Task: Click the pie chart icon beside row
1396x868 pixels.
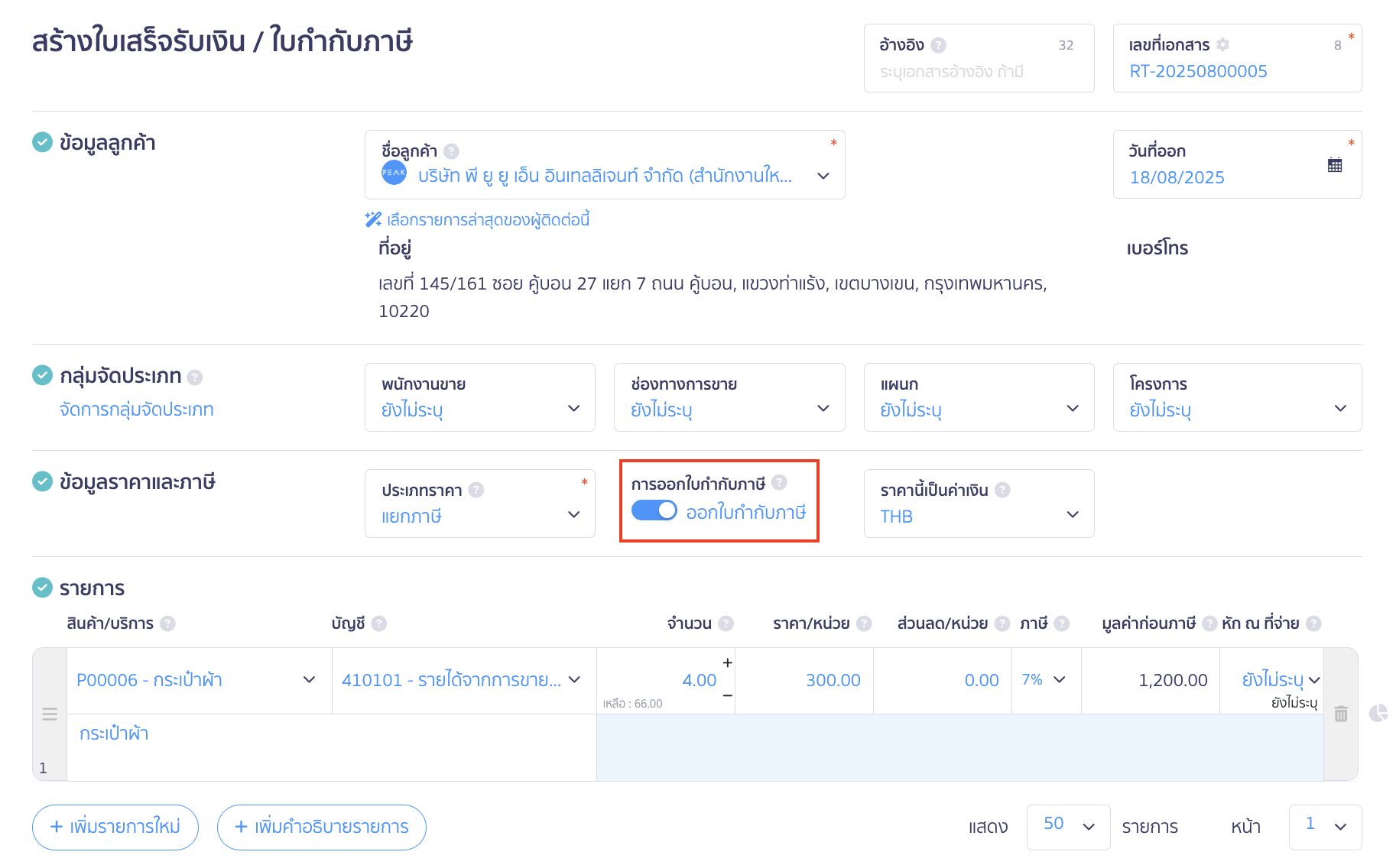Action: click(x=1378, y=714)
